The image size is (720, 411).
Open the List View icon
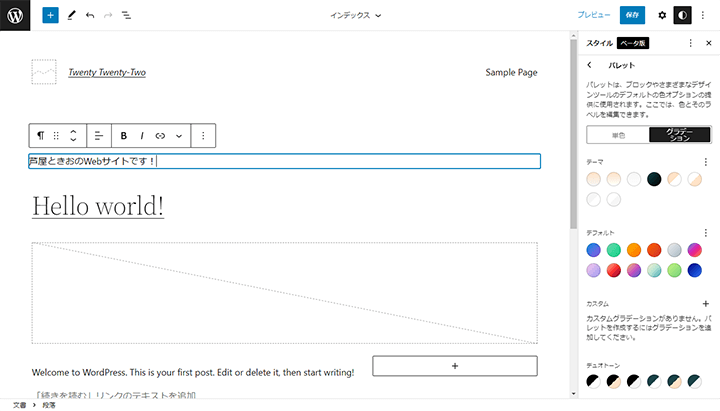[126, 16]
